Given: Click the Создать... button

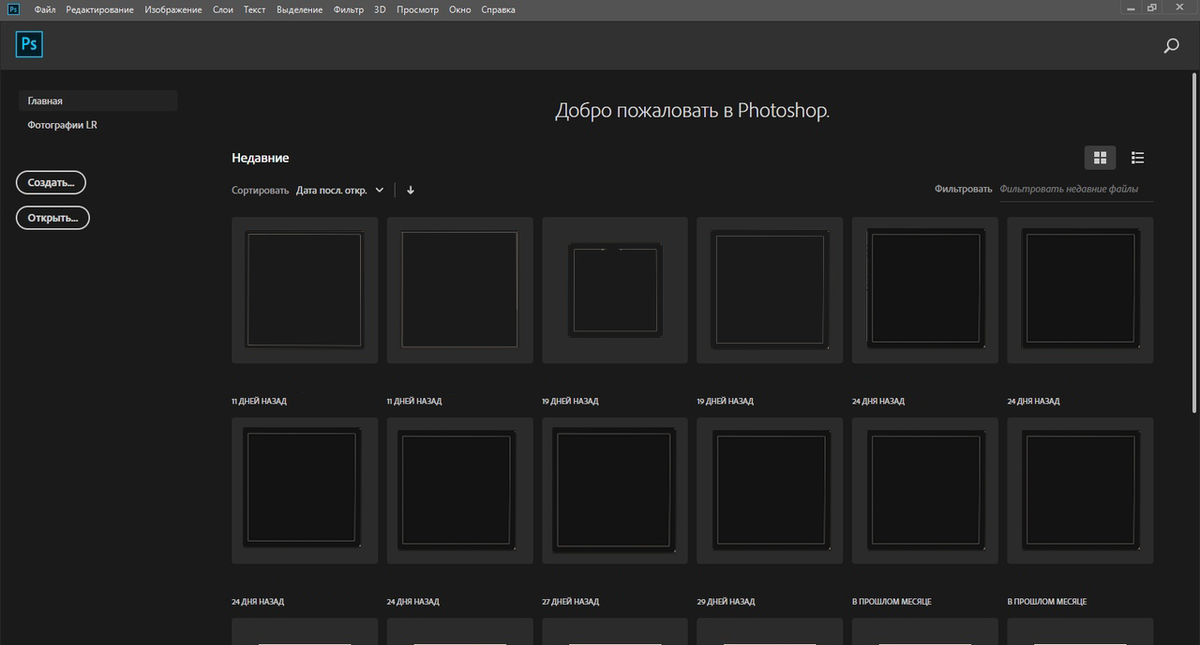Looking at the screenshot, I should tap(51, 183).
